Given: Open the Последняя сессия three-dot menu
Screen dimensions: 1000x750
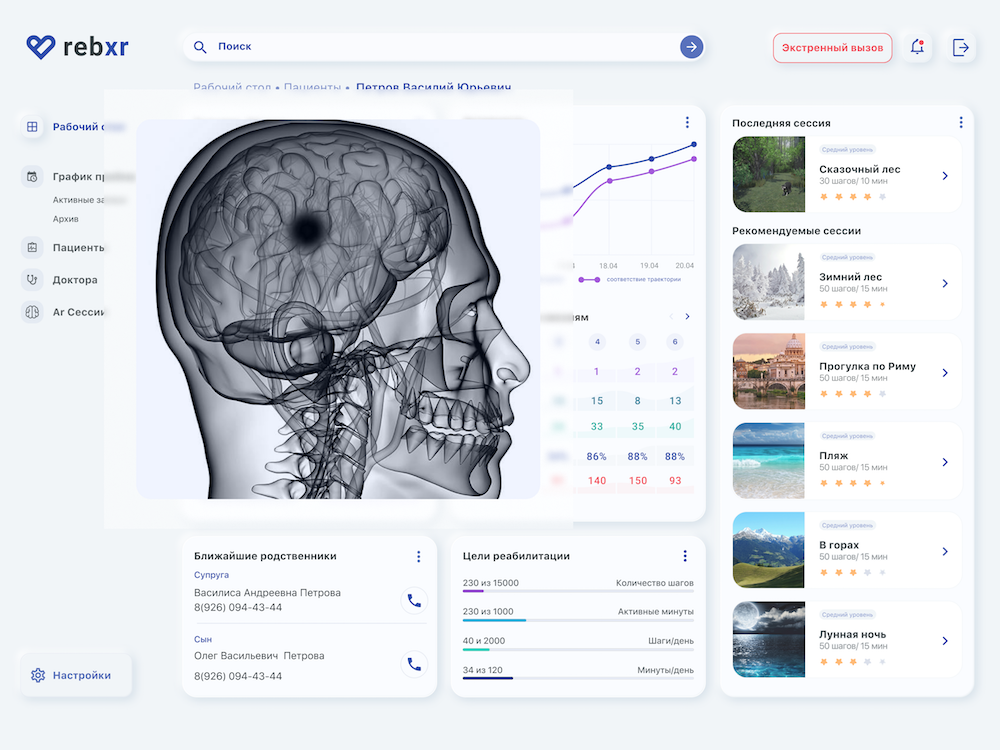Looking at the screenshot, I should point(960,123).
